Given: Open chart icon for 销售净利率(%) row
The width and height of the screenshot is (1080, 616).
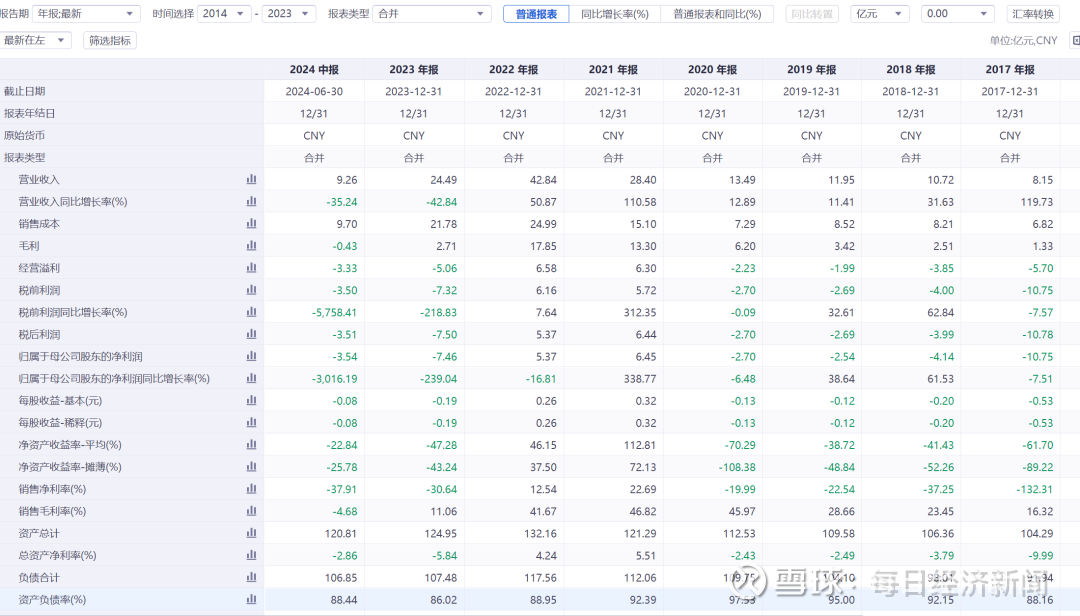Looking at the screenshot, I should click(251, 489).
